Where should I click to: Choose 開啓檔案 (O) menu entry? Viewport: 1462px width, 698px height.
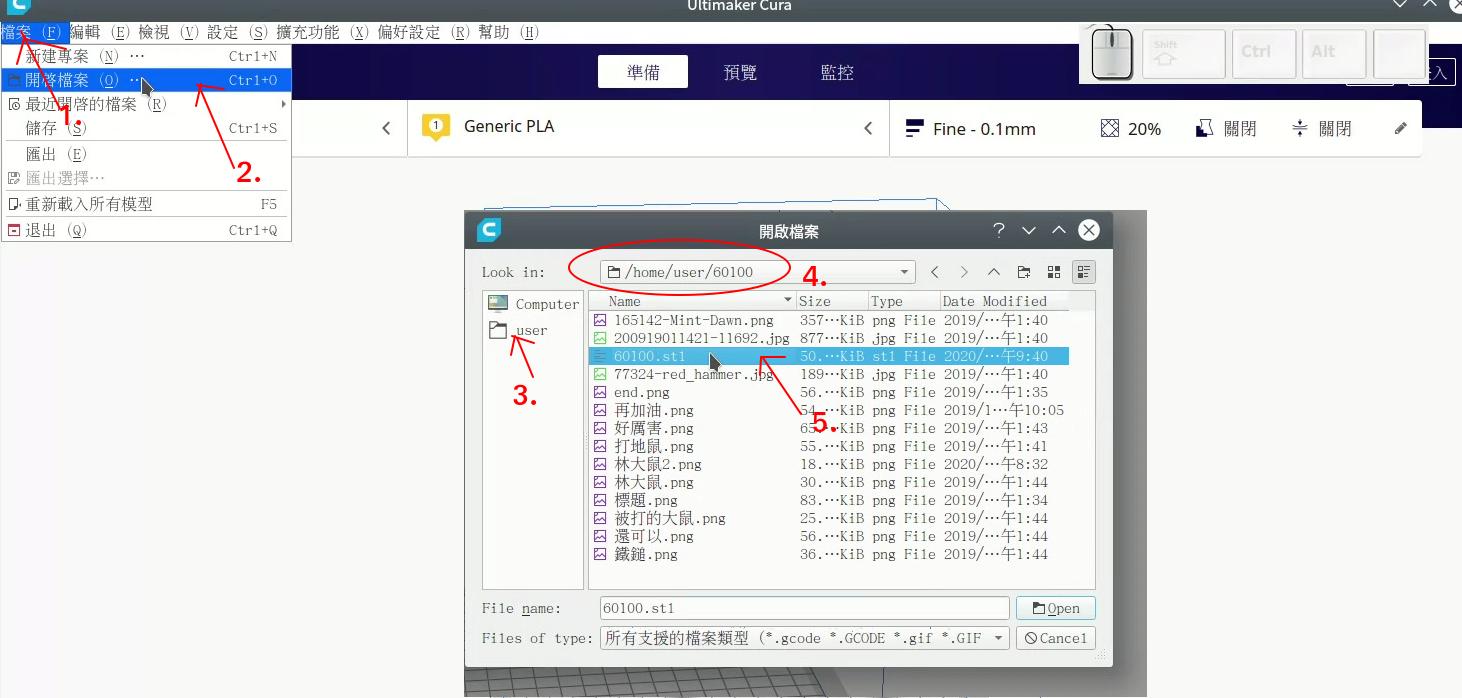pyautogui.click(x=146, y=80)
